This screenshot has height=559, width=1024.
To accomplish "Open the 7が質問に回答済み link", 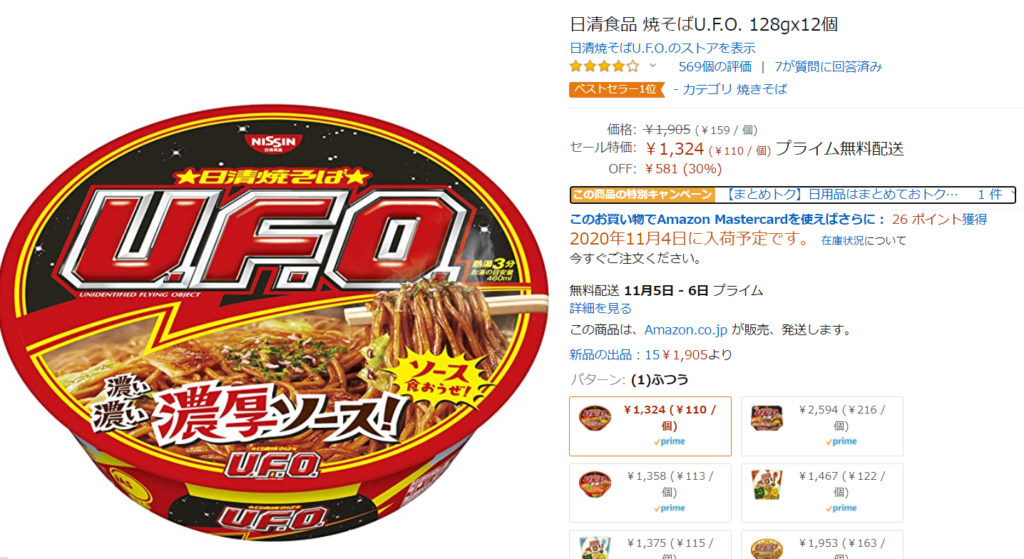I will [828, 67].
